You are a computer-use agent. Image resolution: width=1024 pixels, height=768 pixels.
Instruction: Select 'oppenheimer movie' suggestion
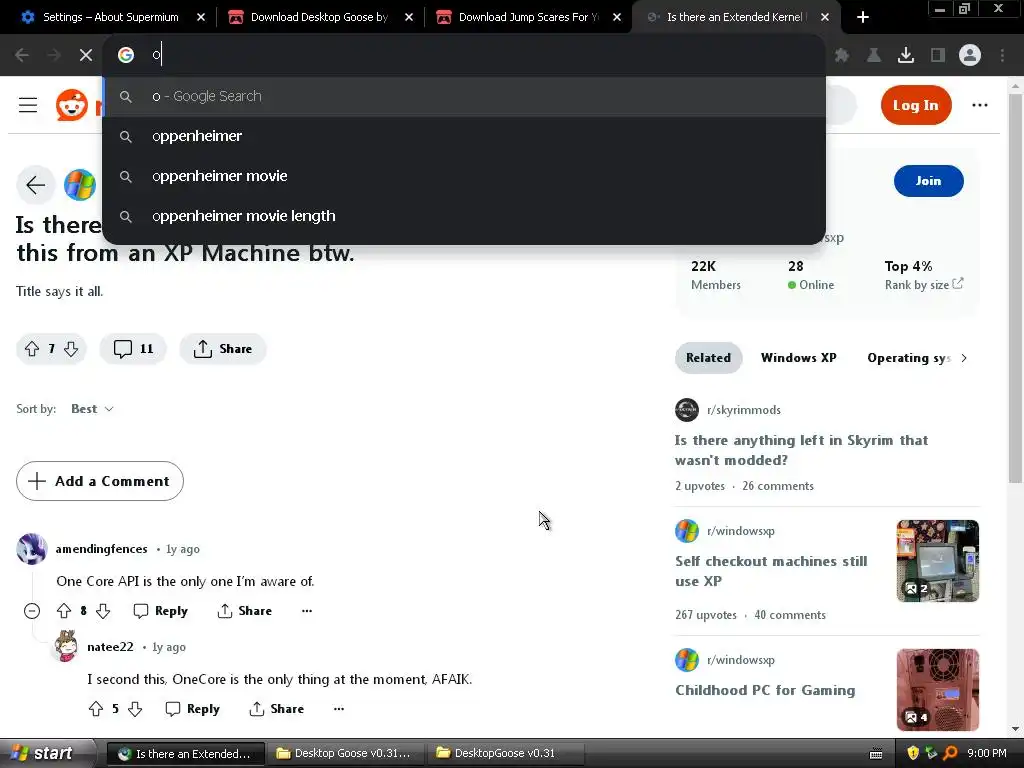pyautogui.click(x=464, y=176)
